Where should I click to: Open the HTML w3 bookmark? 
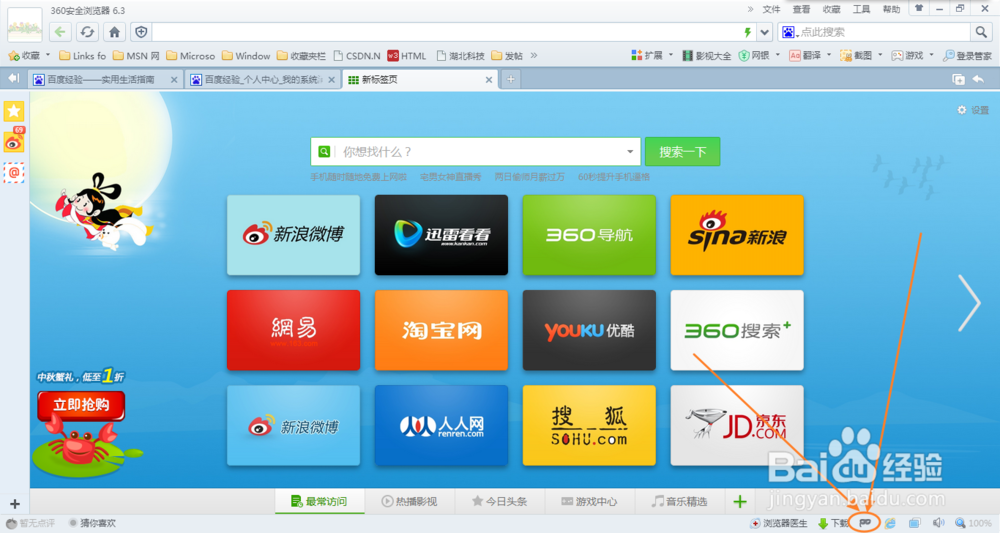point(406,55)
